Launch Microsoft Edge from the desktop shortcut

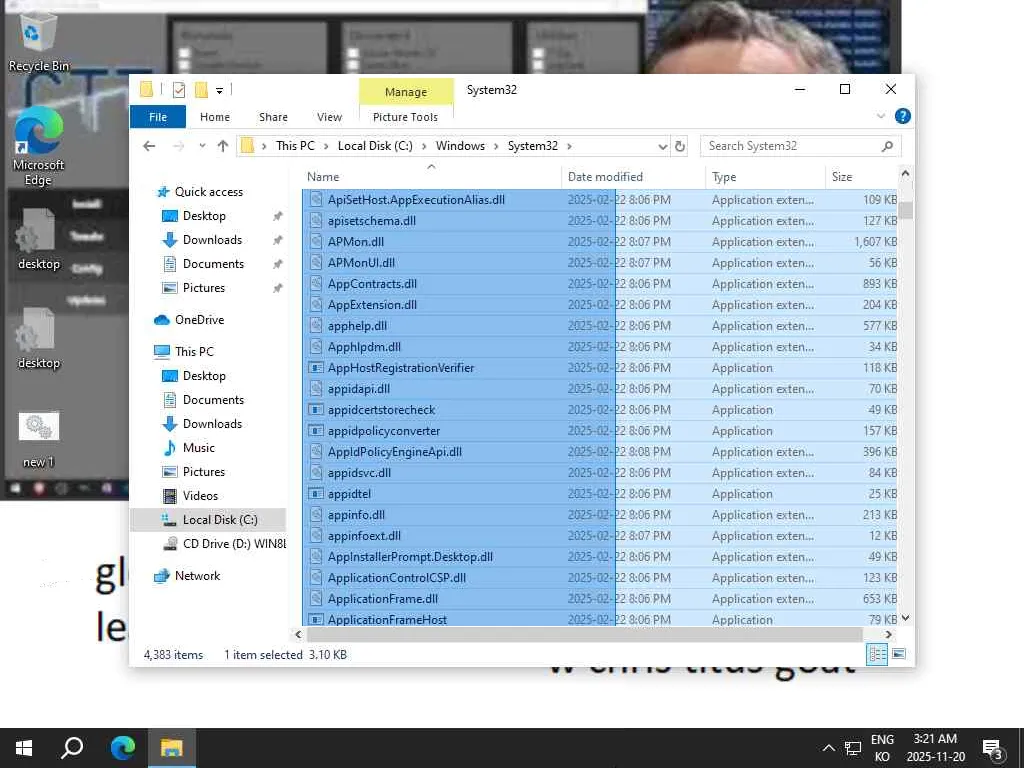click(38, 146)
